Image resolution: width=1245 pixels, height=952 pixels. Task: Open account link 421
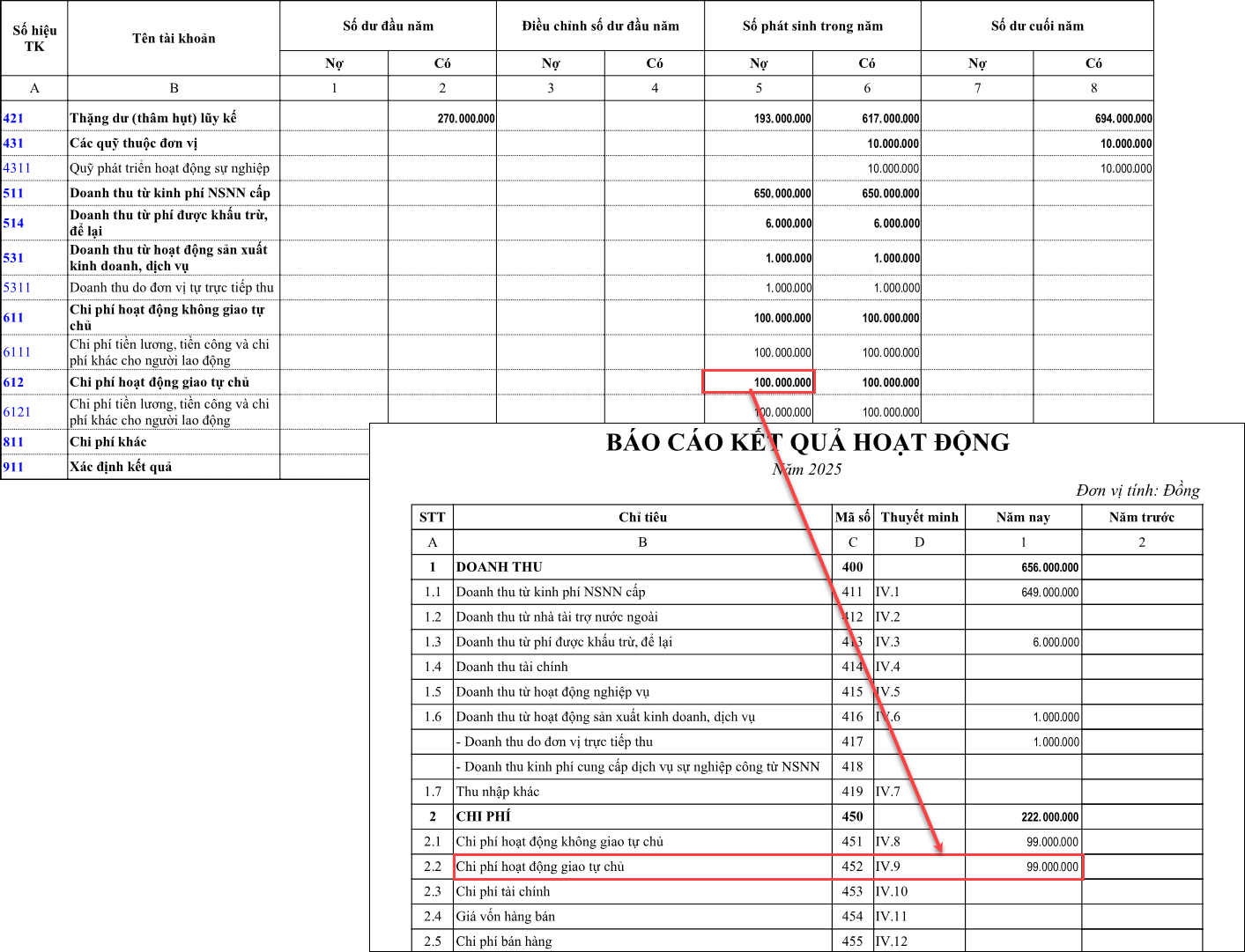click(13, 118)
